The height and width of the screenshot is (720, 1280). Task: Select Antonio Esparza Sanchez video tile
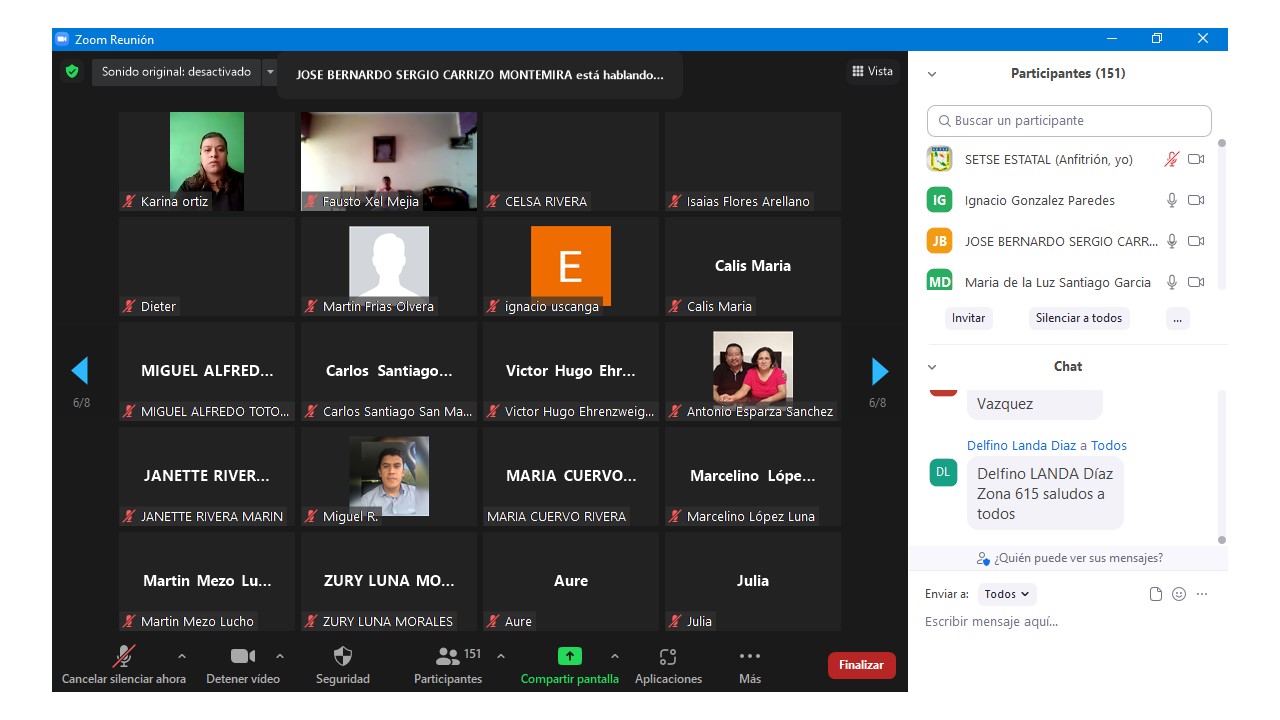click(753, 371)
